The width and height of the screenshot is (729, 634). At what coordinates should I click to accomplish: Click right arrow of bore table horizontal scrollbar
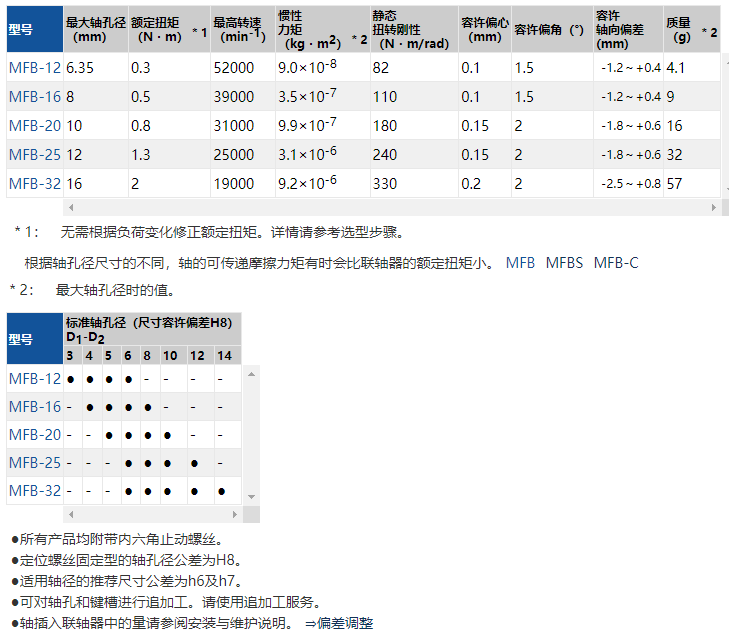pos(236,514)
